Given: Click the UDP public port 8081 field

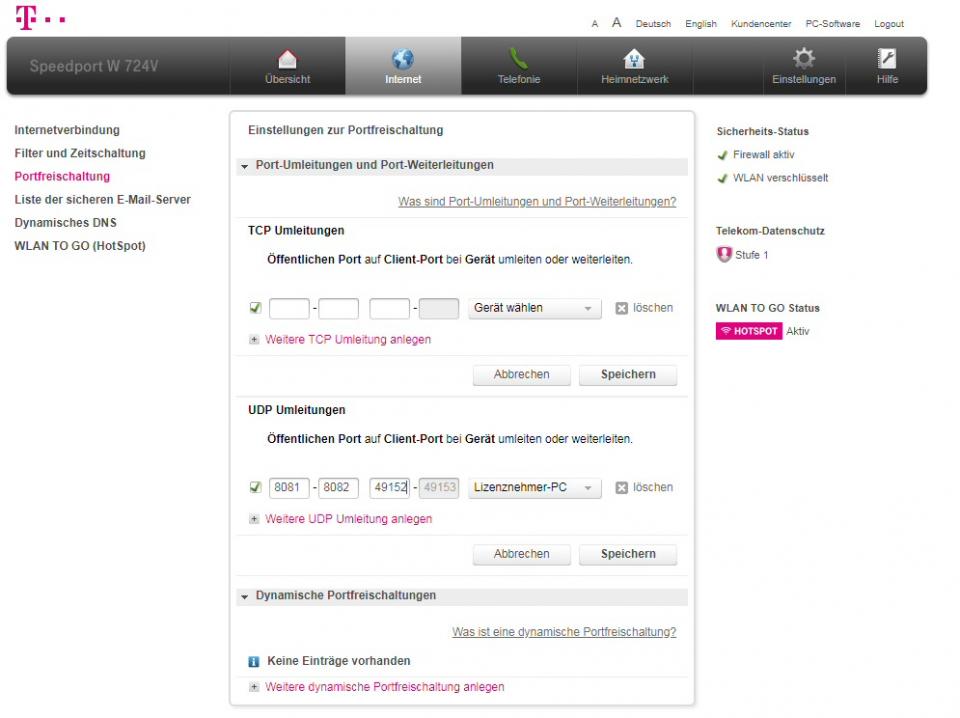Looking at the screenshot, I should click(x=289, y=488).
